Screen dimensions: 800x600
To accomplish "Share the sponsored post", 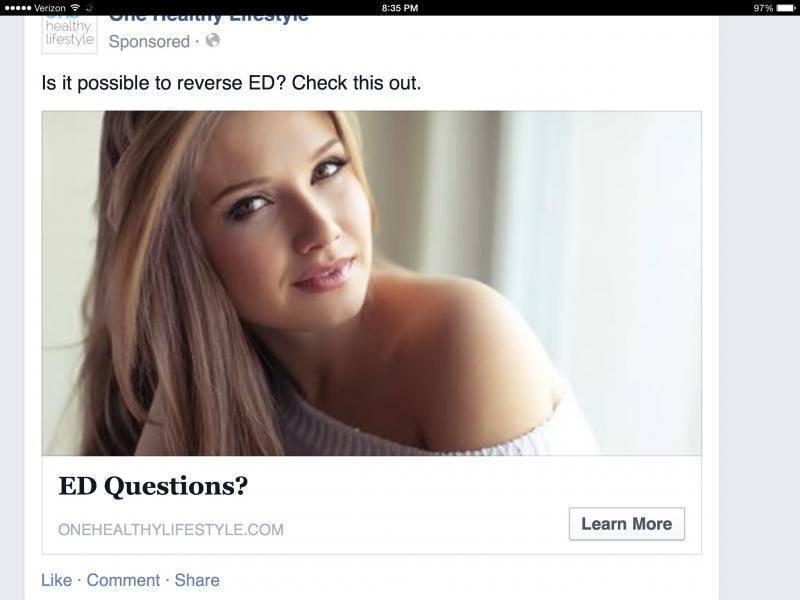I will click(x=197, y=580).
